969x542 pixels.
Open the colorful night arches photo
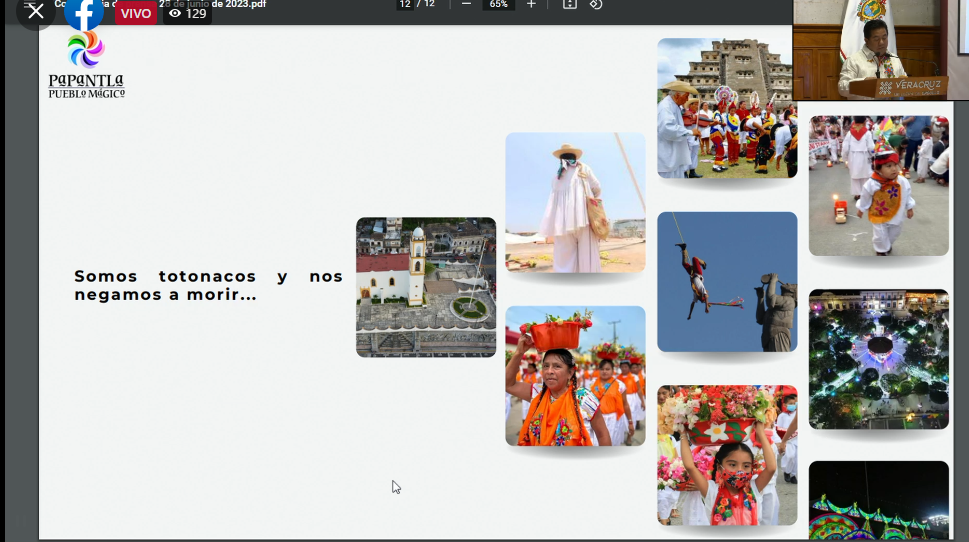(x=879, y=500)
